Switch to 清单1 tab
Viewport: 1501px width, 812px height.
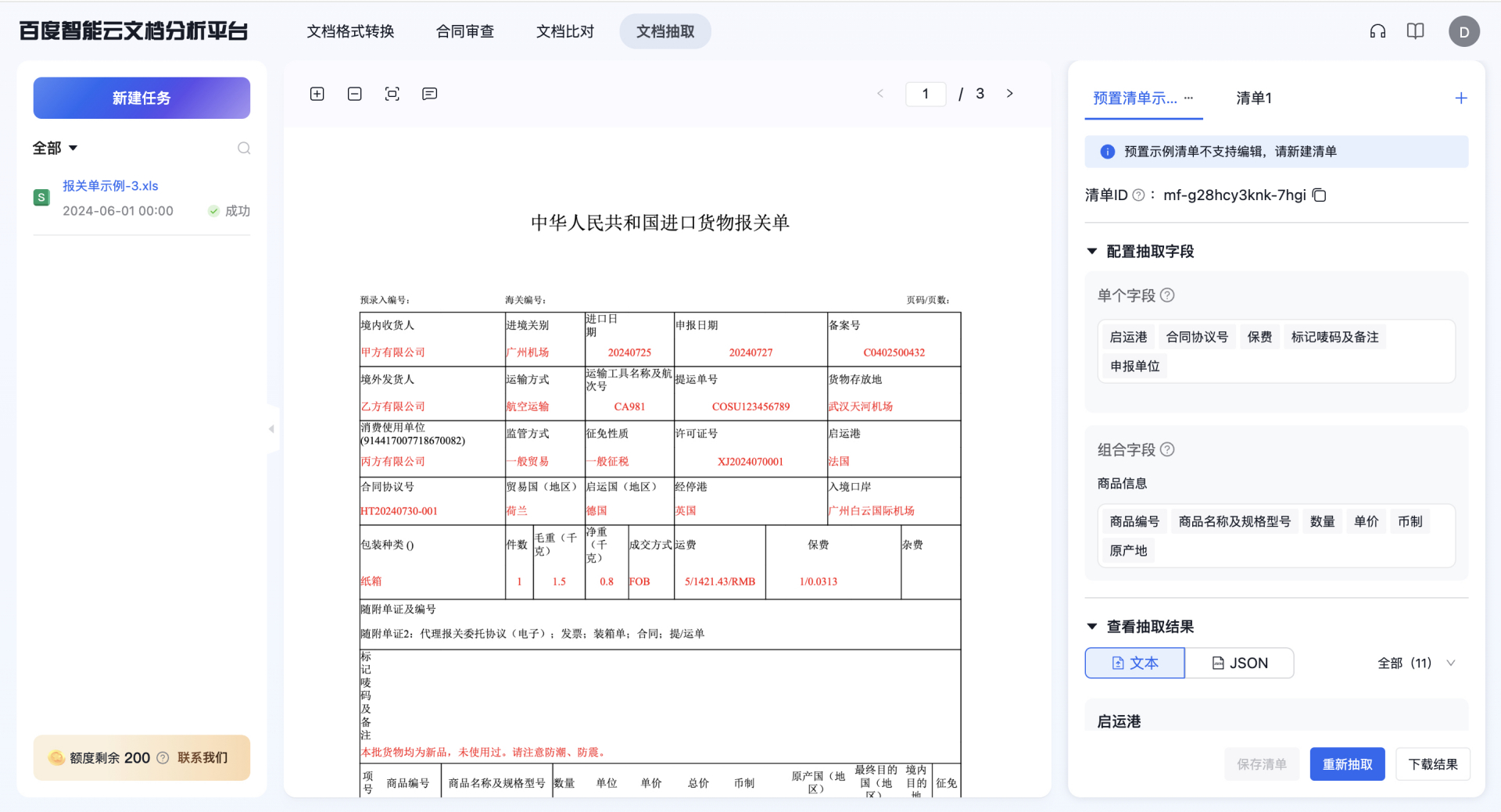click(1254, 98)
